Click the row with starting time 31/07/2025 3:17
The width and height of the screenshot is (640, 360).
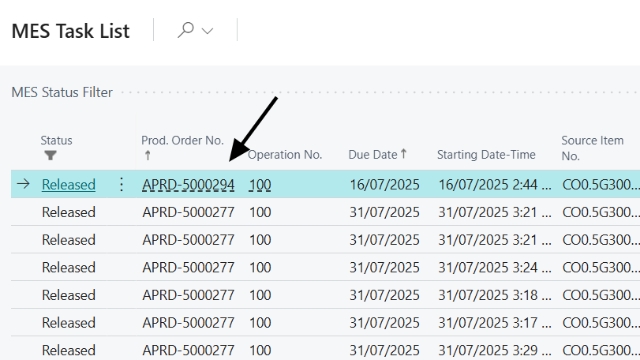[325, 323]
